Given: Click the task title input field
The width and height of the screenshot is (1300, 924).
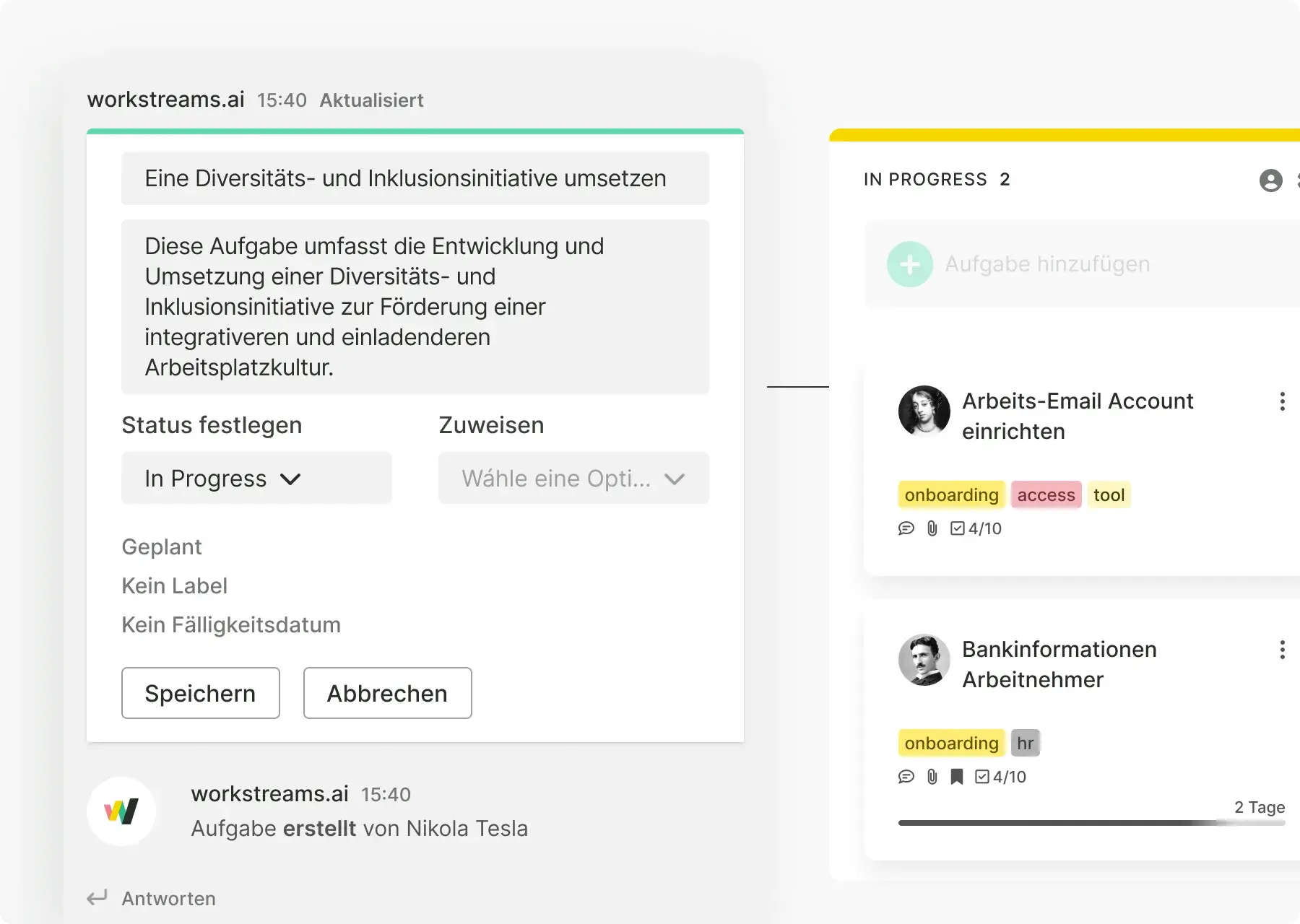Looking at the screenshot, I should (x=415, y=178).
